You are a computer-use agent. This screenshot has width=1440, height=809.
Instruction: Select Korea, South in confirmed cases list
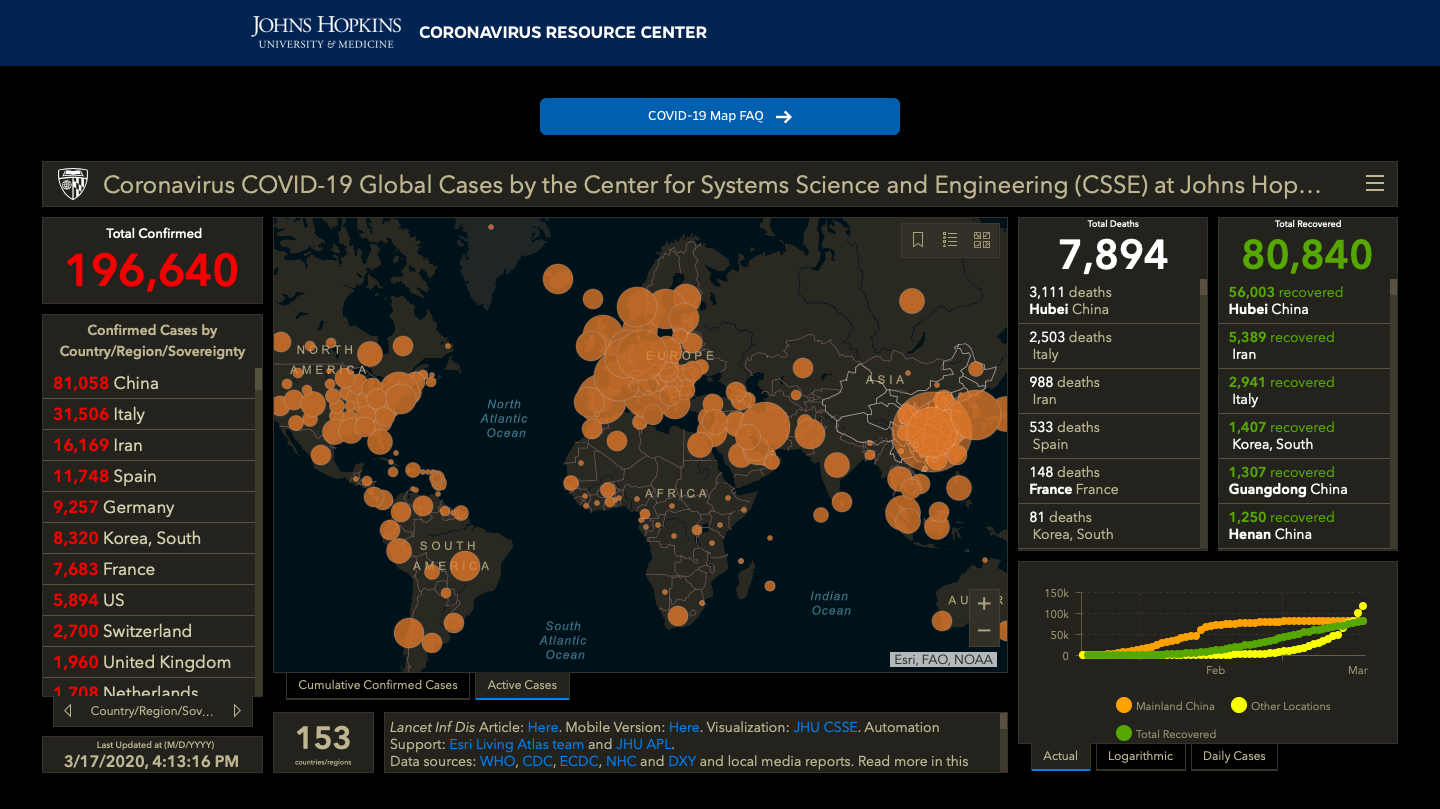click(x=148, y=538)
